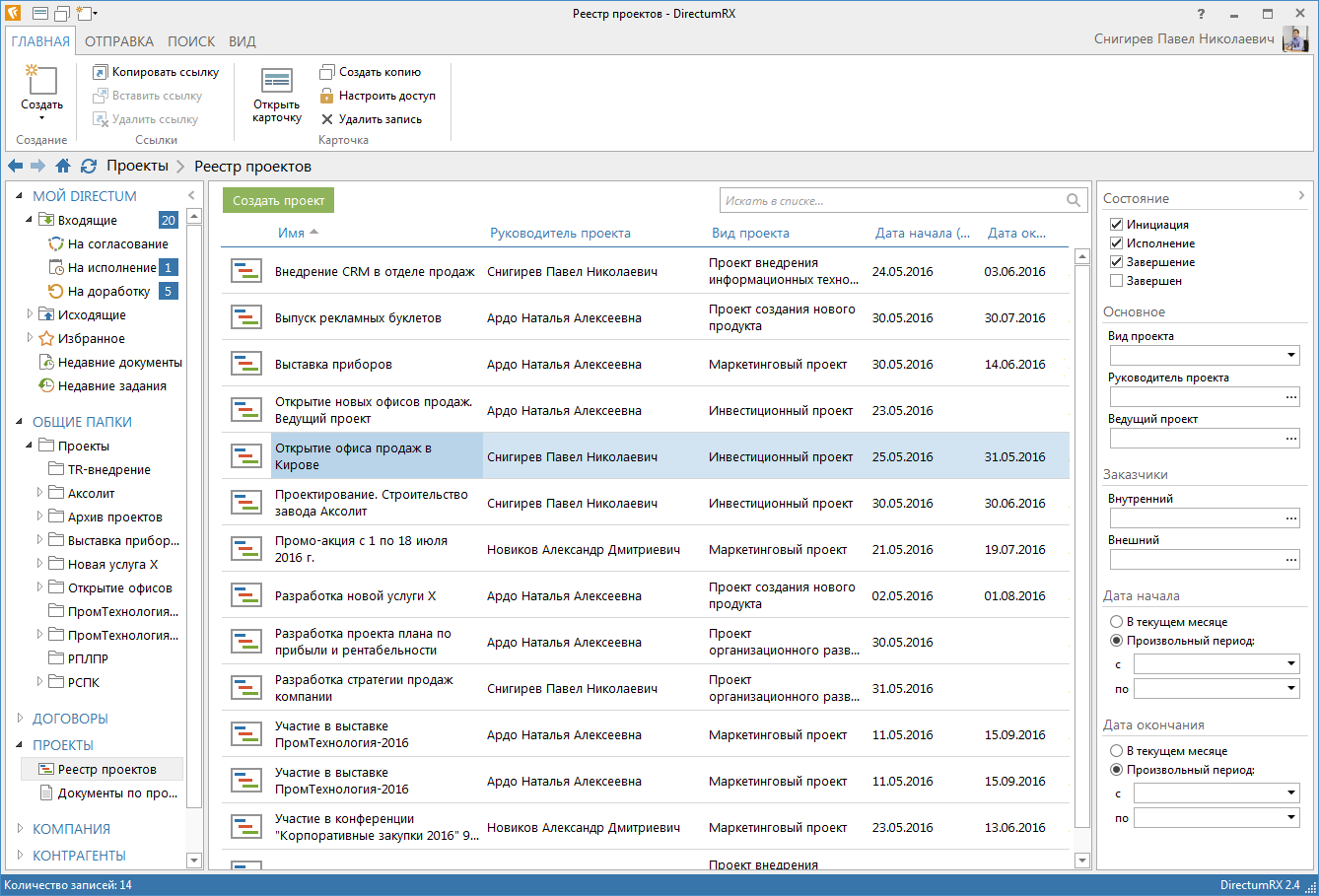The width and height of the screenshot is (1319, 896).
Task: Click the Проекты breadcrumb link
Action: 137,166
